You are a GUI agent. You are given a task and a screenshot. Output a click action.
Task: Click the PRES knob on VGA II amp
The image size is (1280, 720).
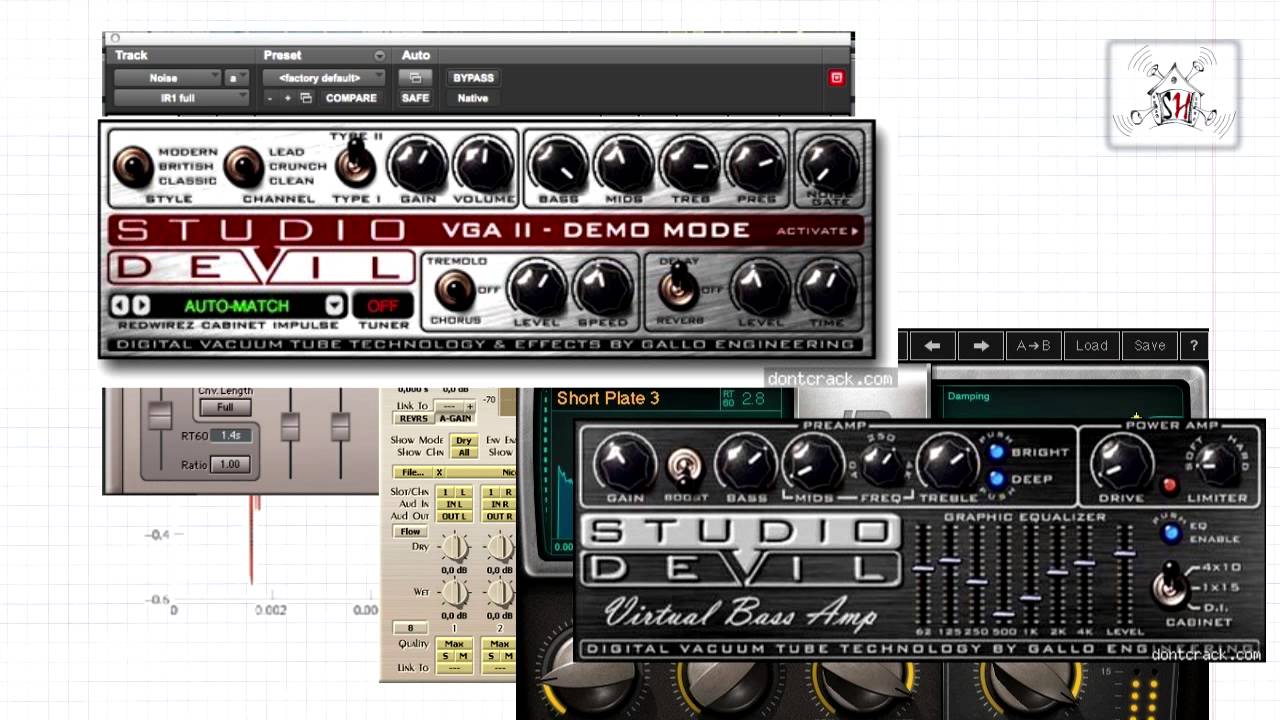(756, 164)
